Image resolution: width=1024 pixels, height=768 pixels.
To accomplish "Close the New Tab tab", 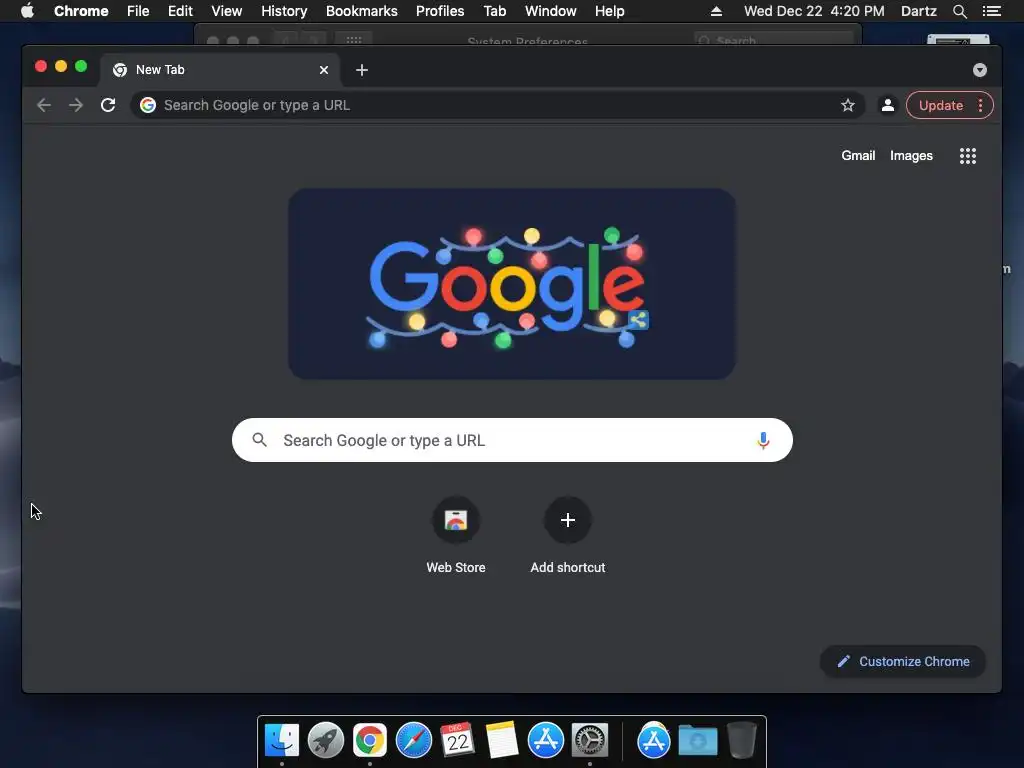I will 324,70.
